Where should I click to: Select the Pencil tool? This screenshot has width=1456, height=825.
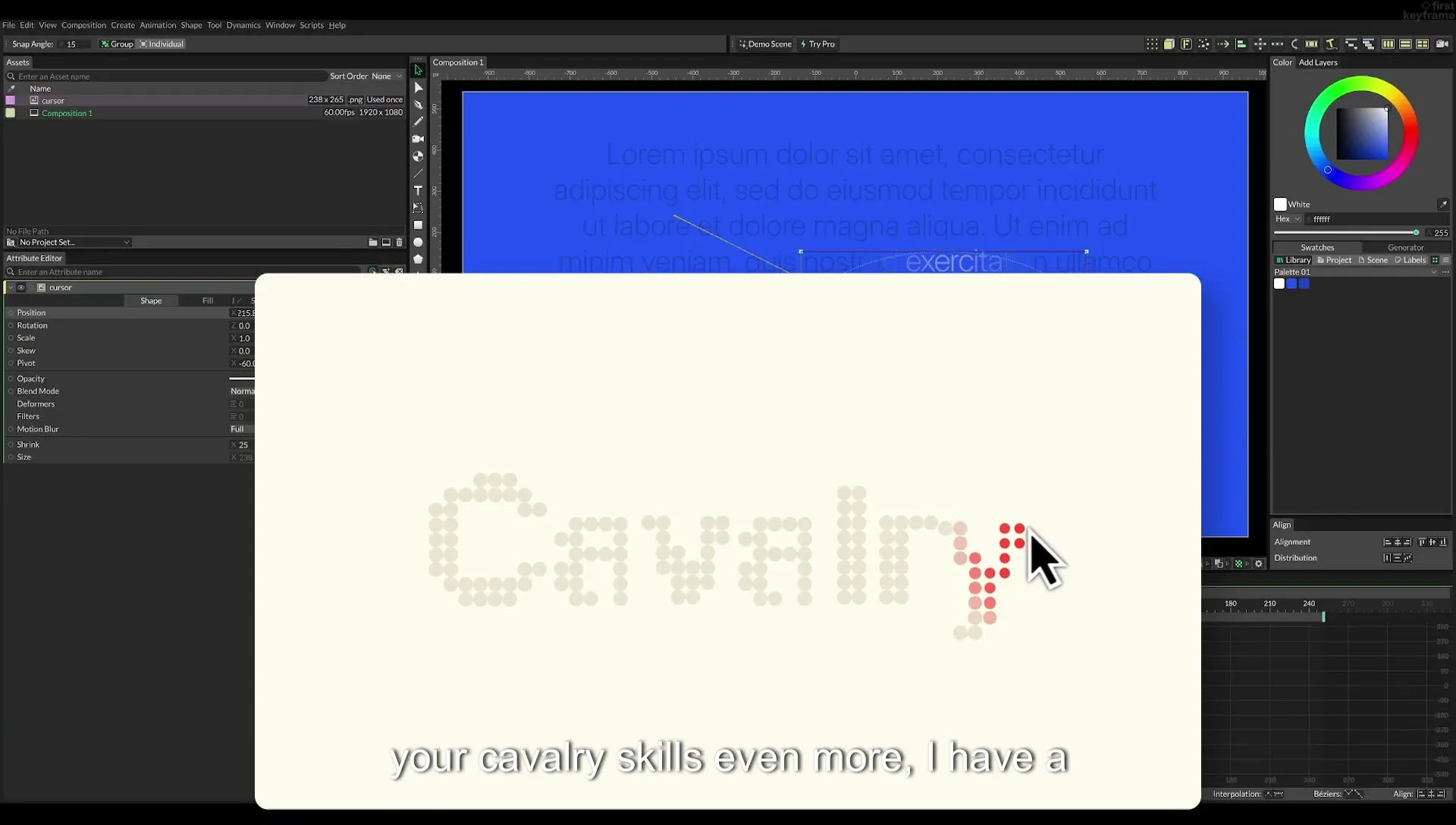(x=418, y=121)
